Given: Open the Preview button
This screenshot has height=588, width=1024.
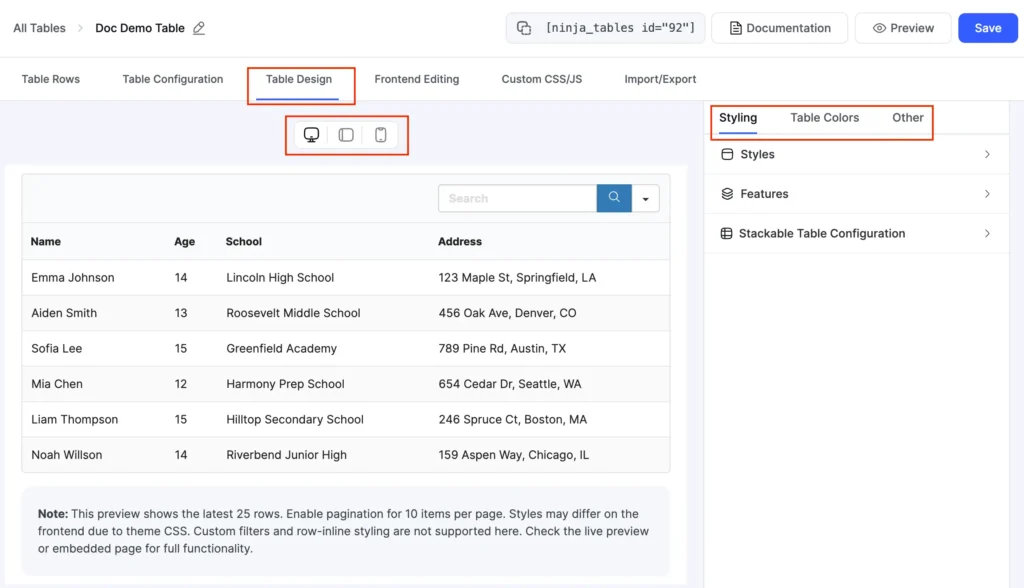Looking at the screenshot, I should coord(903,28).
